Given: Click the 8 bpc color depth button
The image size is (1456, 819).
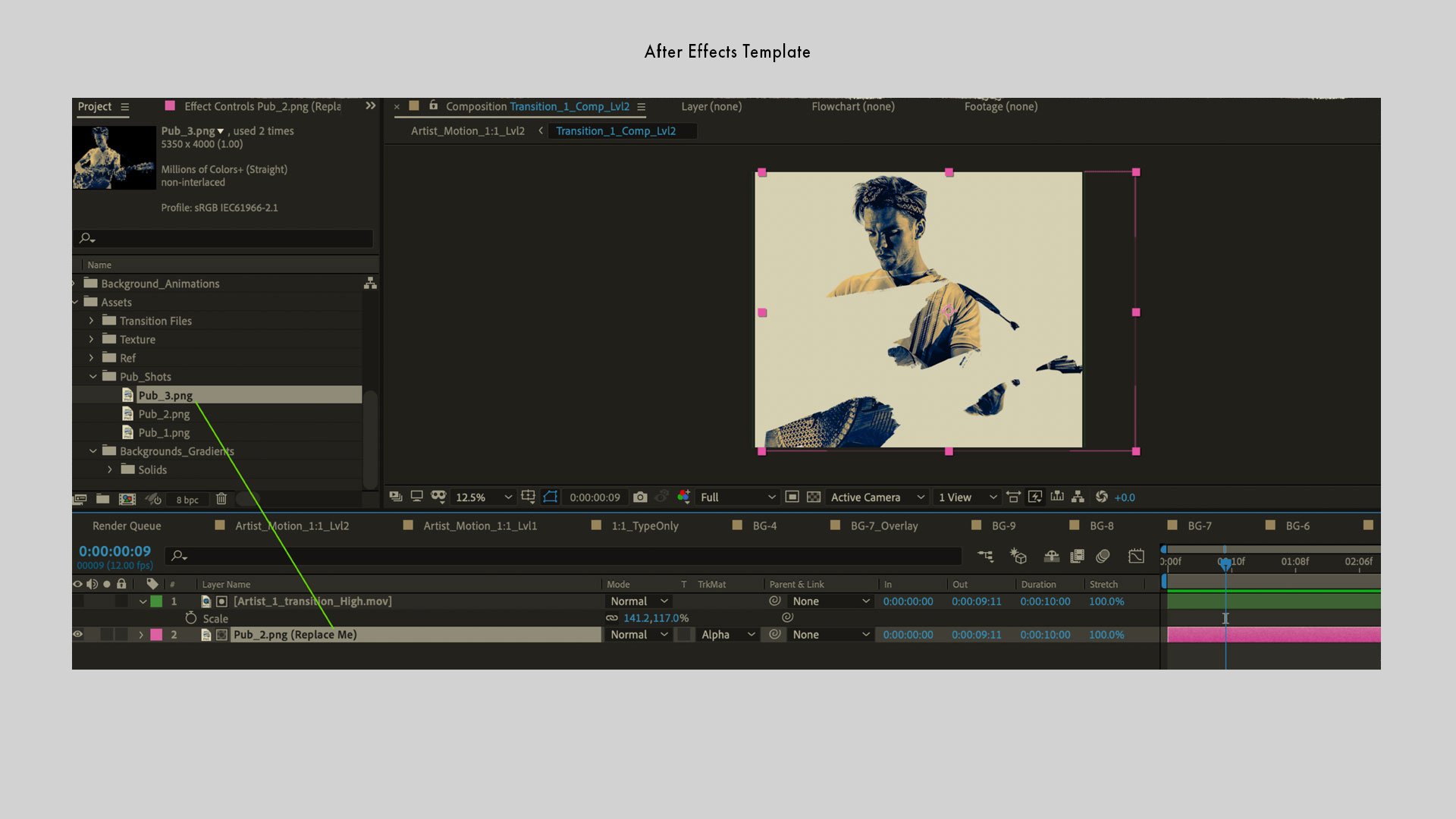Looking at the screenshot, I should click(x=187, y=500).
